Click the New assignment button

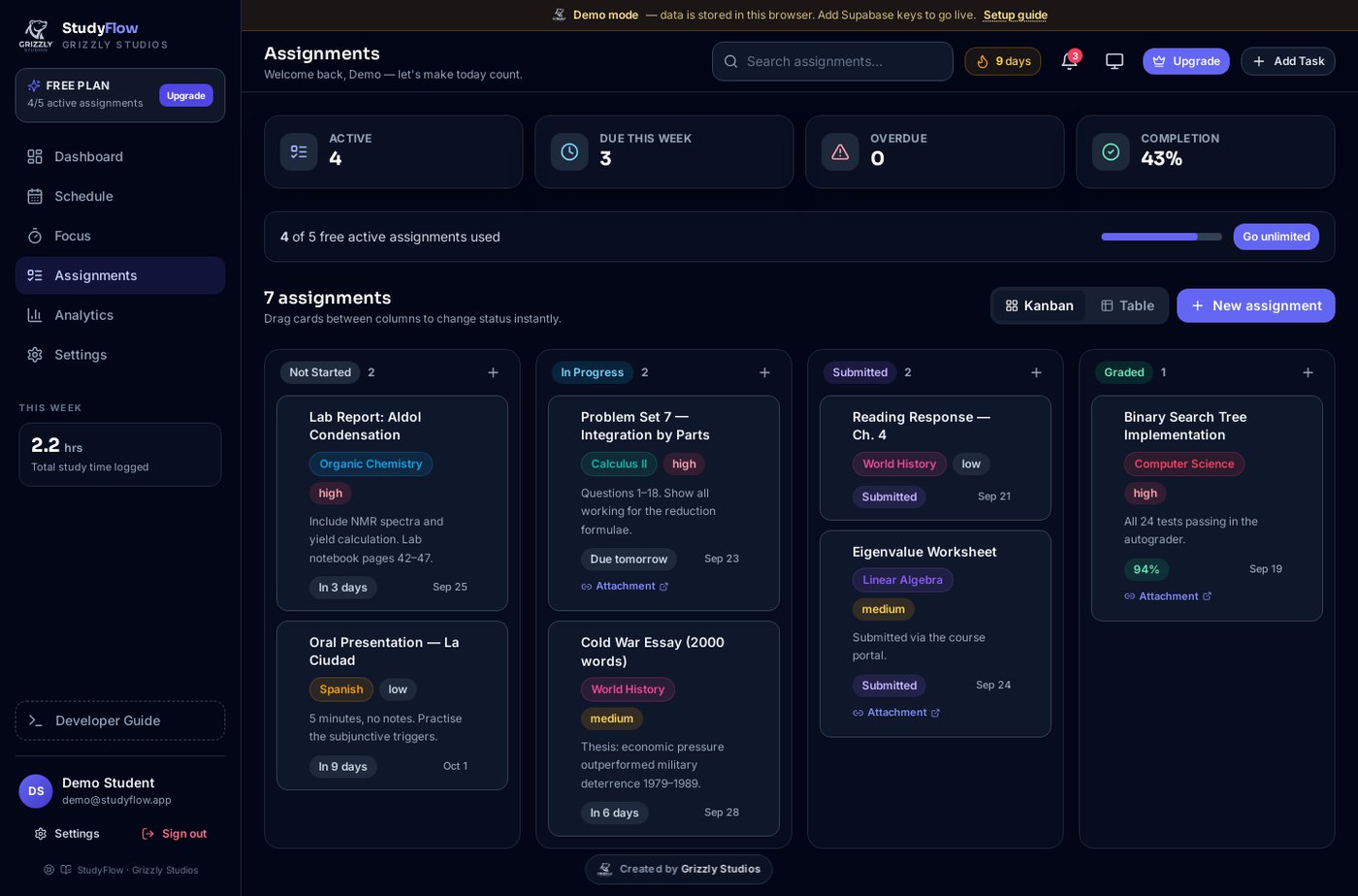point(1256,305)
